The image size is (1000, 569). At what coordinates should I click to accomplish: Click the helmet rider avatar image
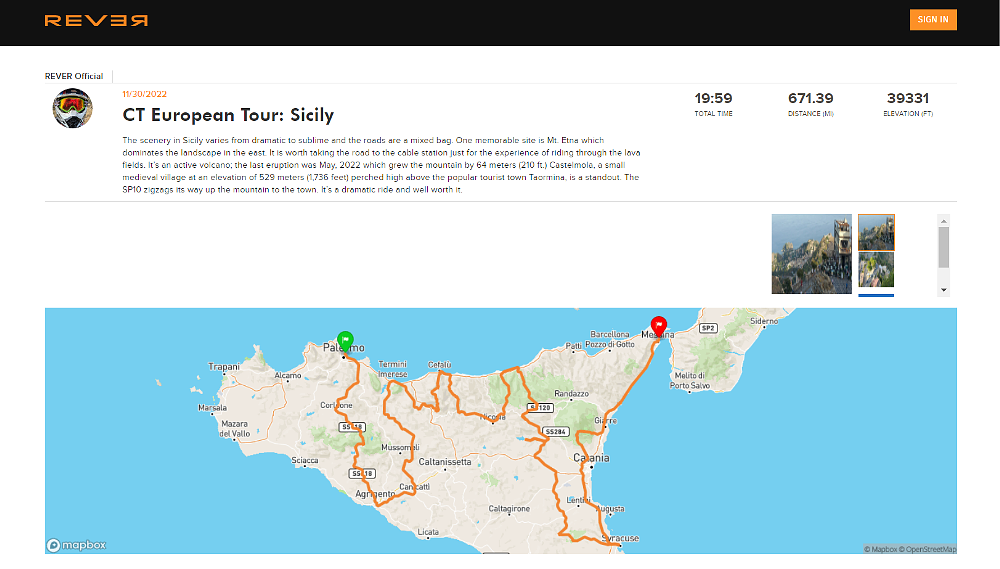[x=72, y=108]
